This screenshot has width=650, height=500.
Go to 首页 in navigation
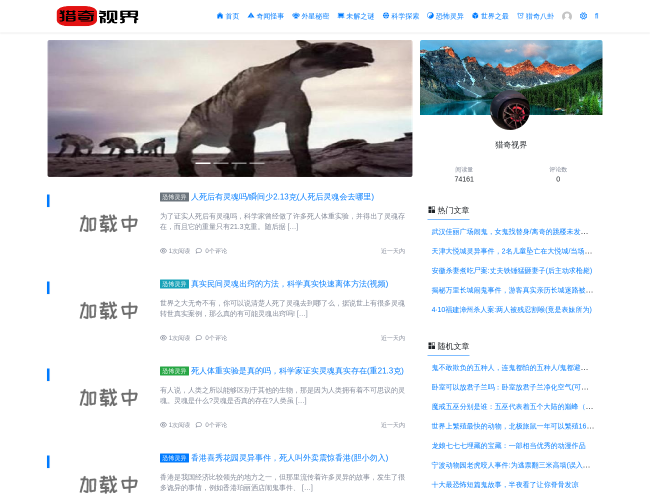point(228,16)
